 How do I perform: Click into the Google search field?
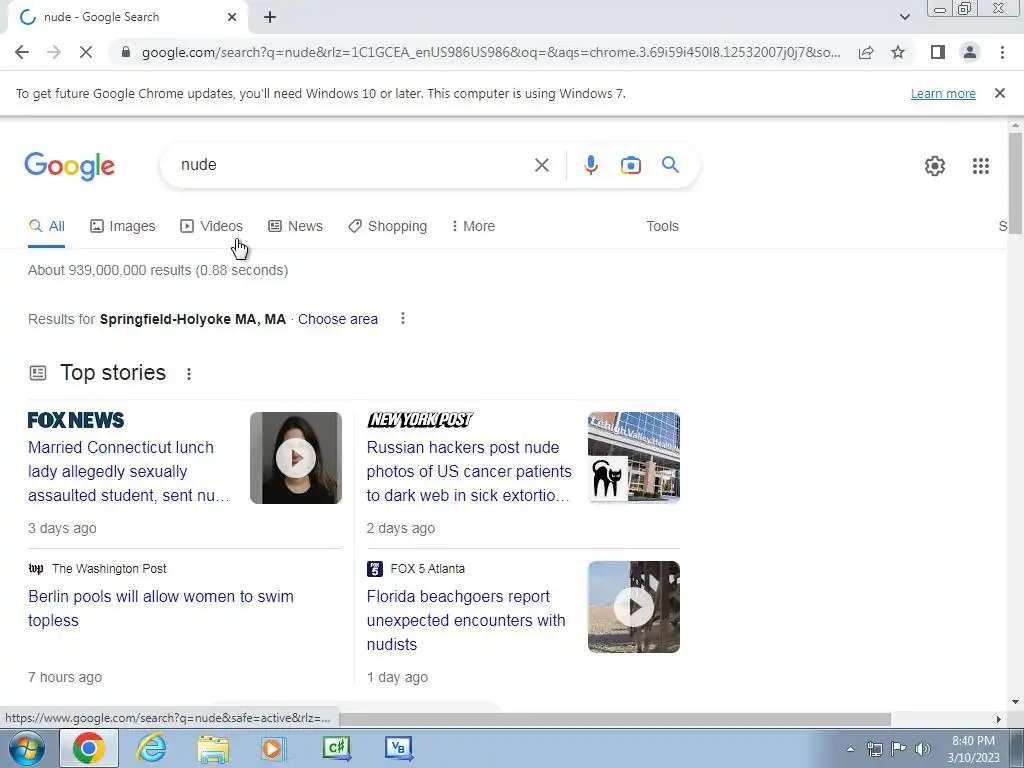(353, 165)
